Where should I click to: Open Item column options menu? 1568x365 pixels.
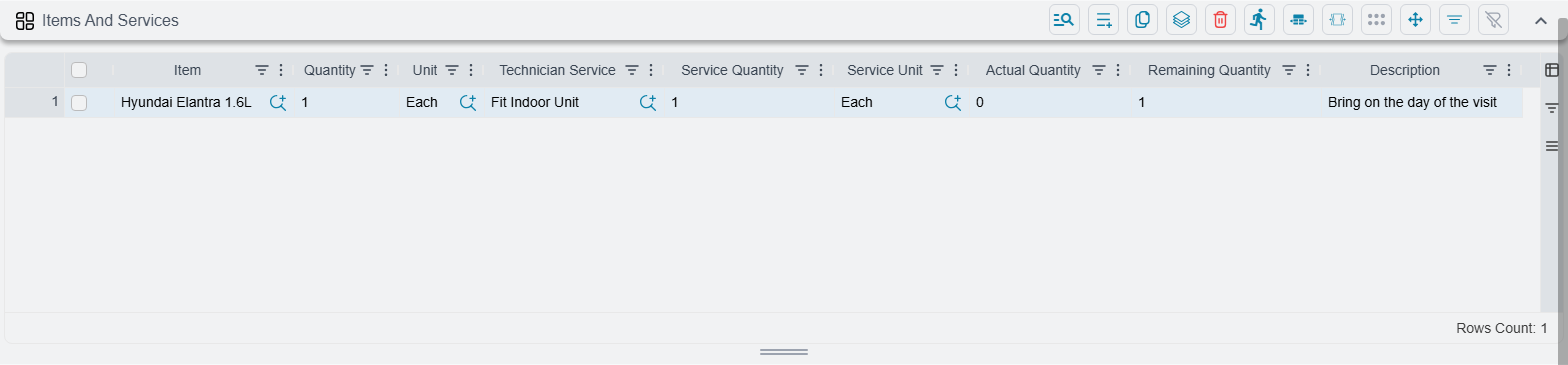click(x=281, y=70)
